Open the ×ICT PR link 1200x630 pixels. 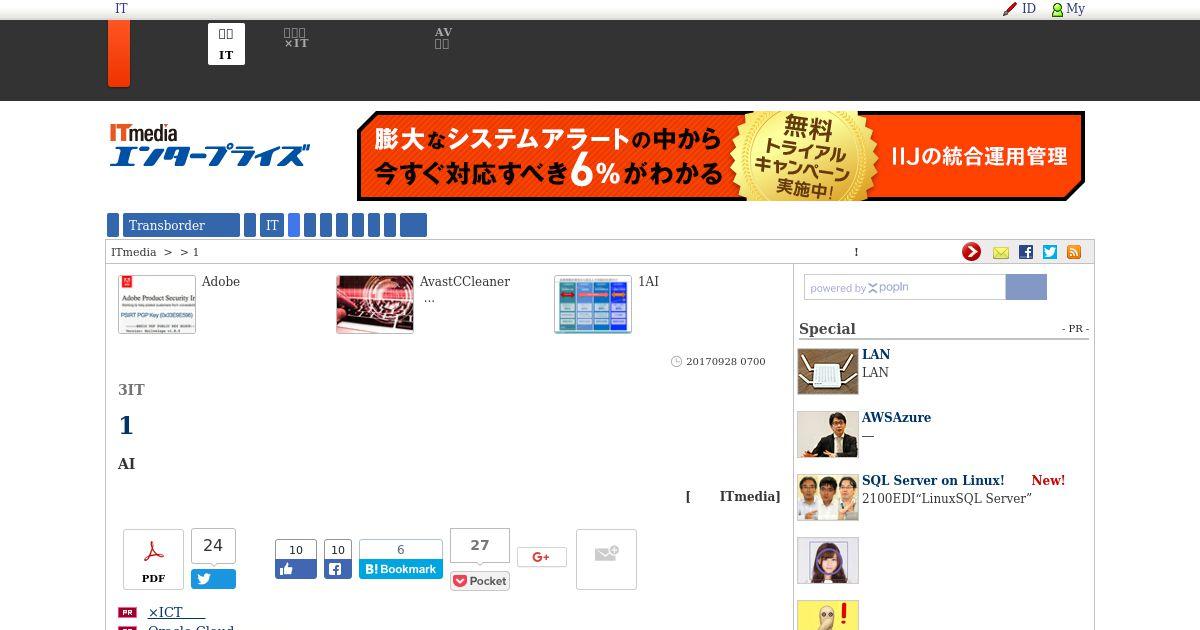[176, 612]
